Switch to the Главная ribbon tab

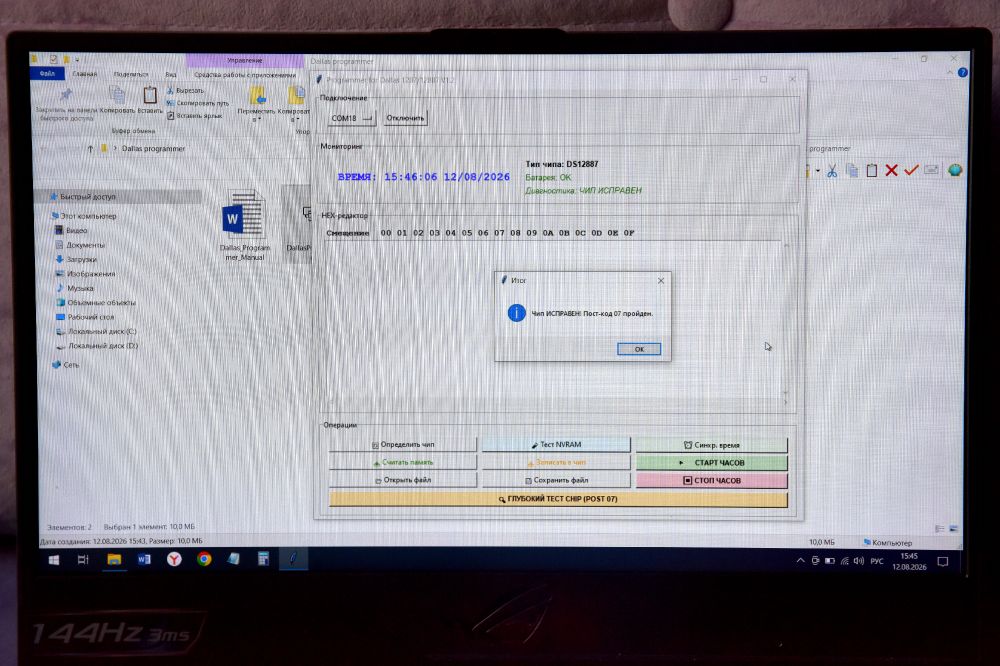[85, 74]
